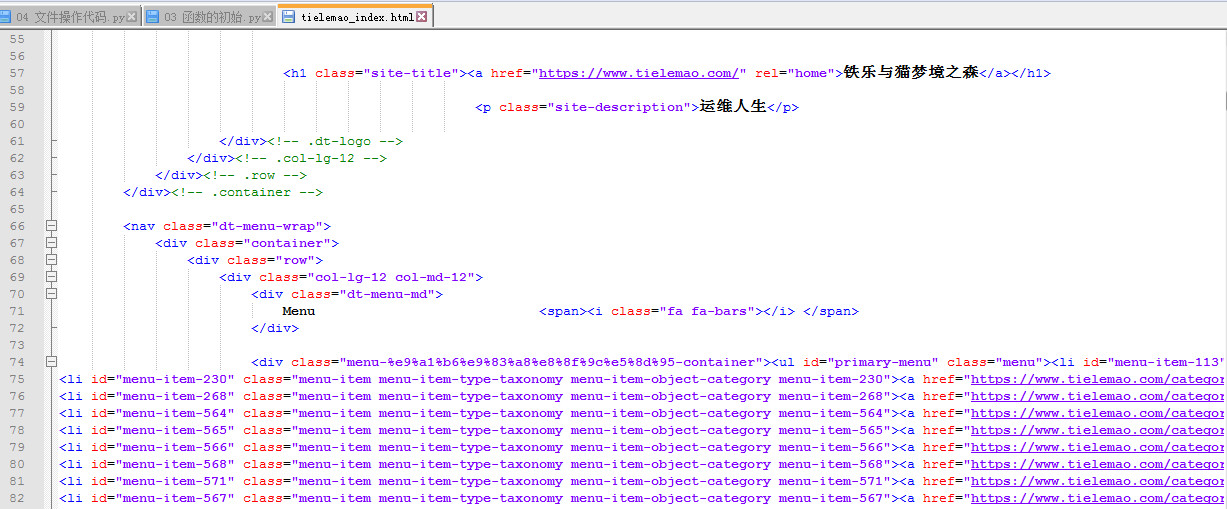Click the closing </div> tag on line 72
The image size is (1227, 509).
click(275, 328)
